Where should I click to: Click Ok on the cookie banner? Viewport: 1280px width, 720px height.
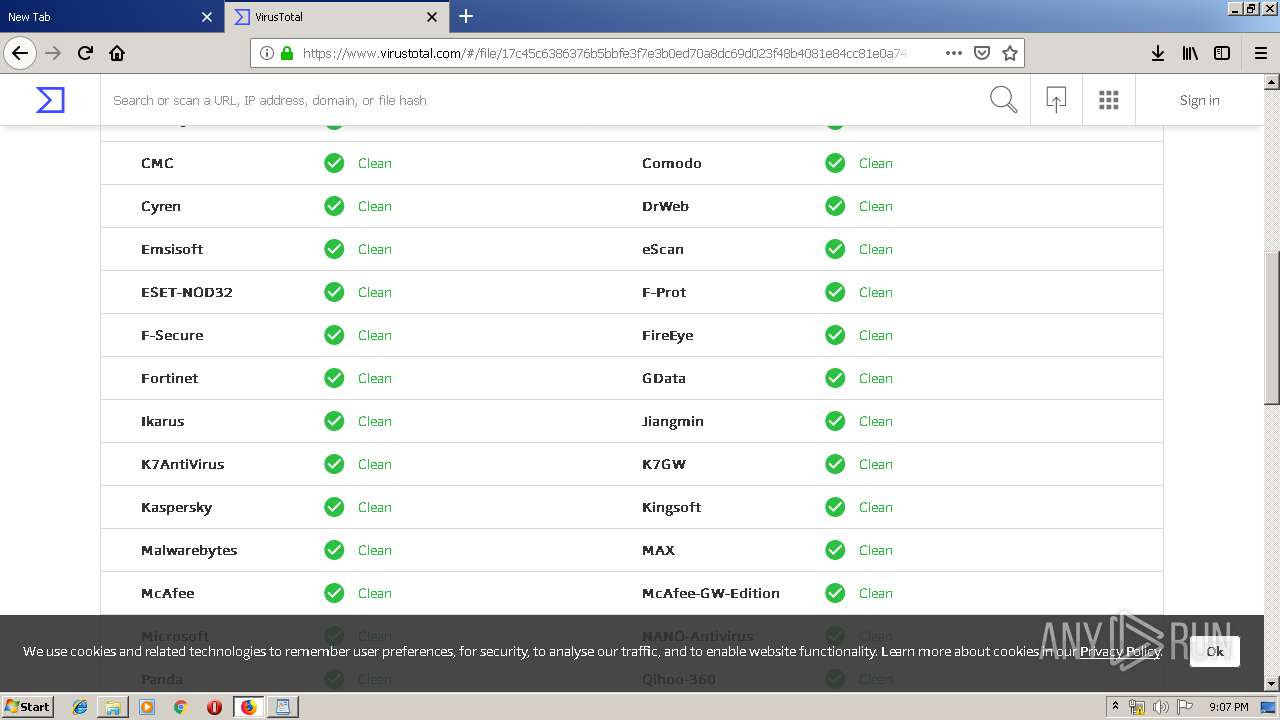[1214, 651]
